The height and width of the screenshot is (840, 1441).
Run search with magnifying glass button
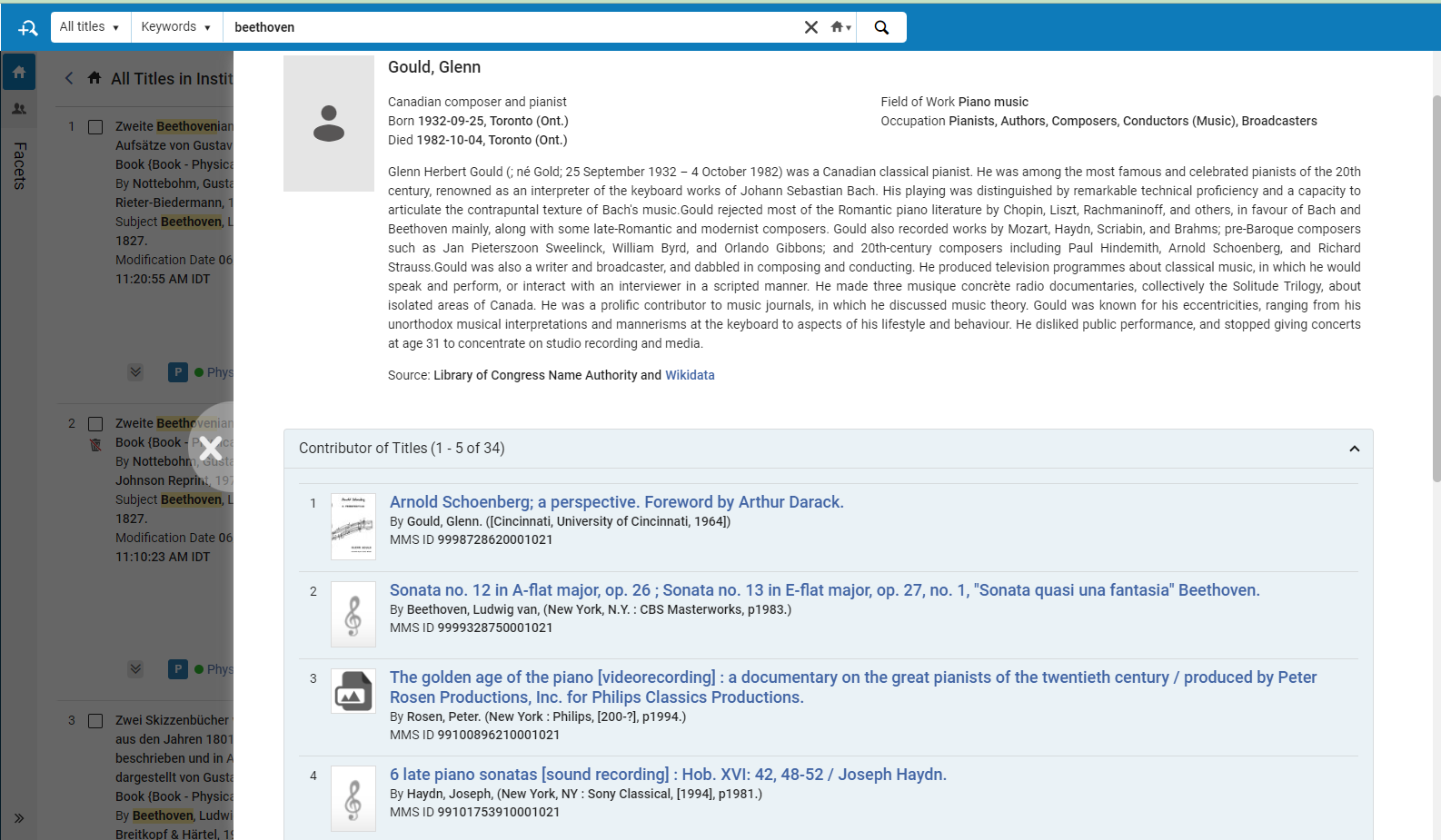click(881, 27)
